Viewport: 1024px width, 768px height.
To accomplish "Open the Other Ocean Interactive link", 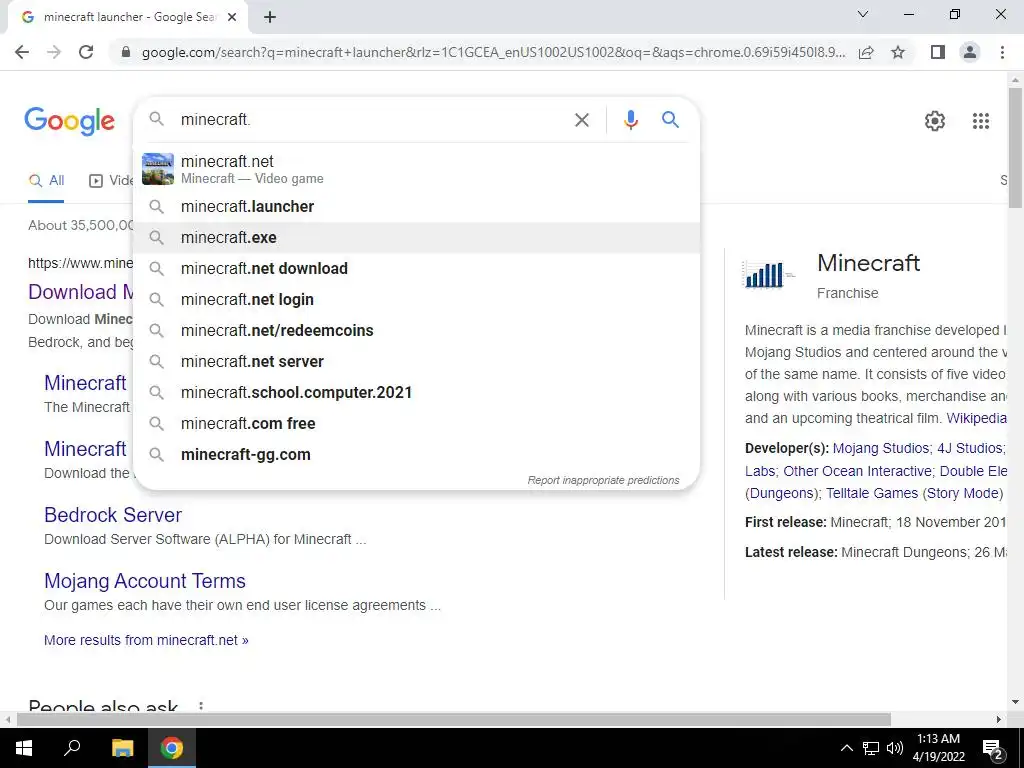I will coord(857,471).
